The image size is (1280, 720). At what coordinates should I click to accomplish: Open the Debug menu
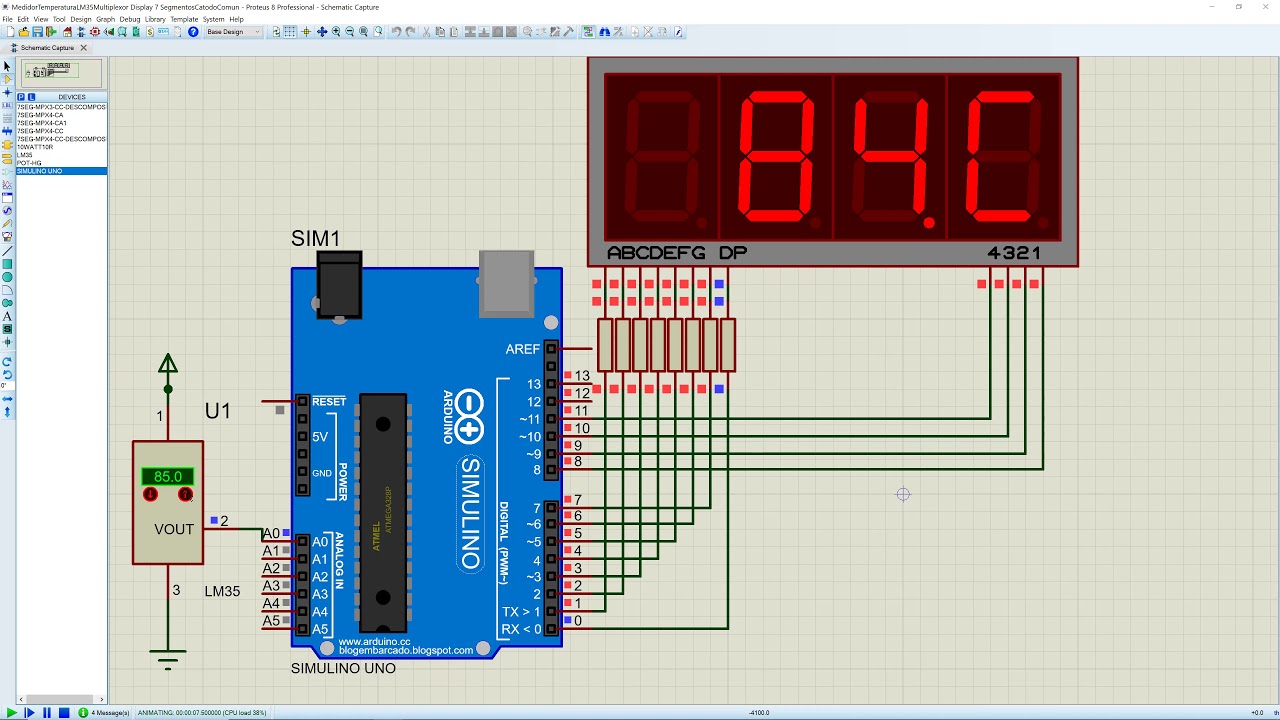(x=130, y=19)
